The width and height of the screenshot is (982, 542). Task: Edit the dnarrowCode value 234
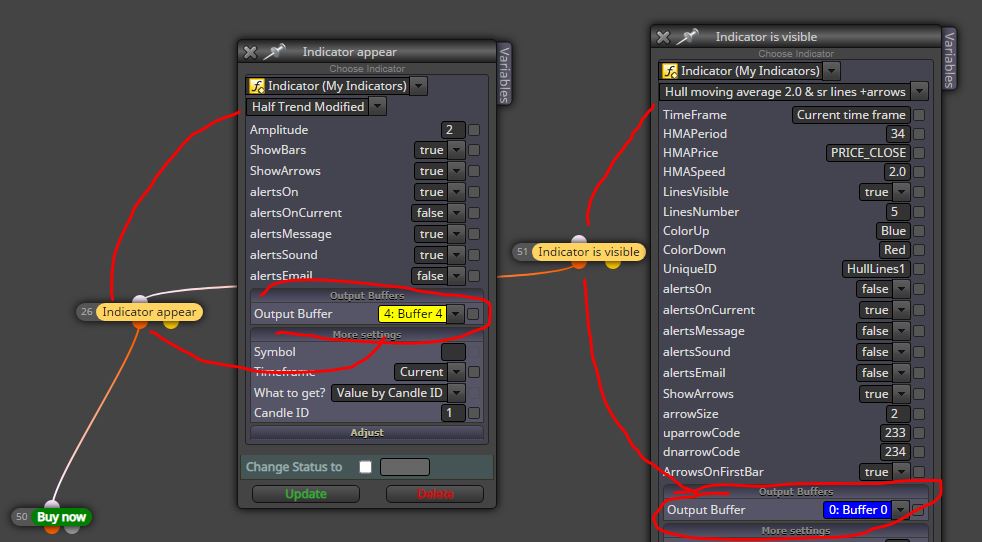pos(895,452)
